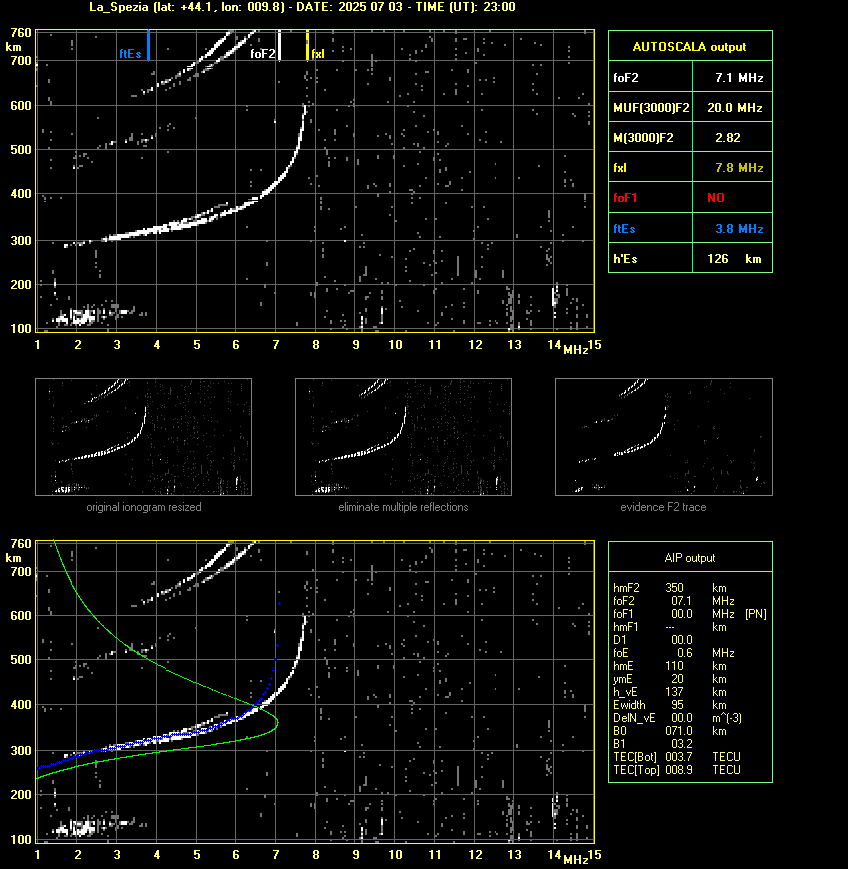
Task: Click the blue 'ftEs' label in AUTOSCALA table
Action: pos(624,228)
